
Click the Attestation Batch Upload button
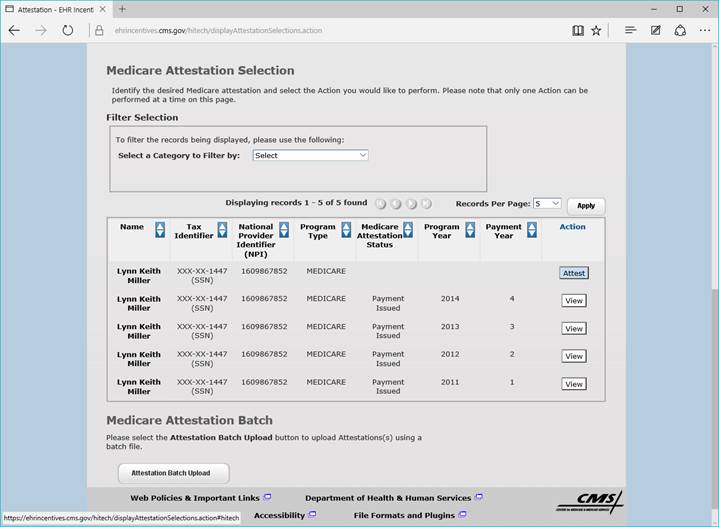172,473
